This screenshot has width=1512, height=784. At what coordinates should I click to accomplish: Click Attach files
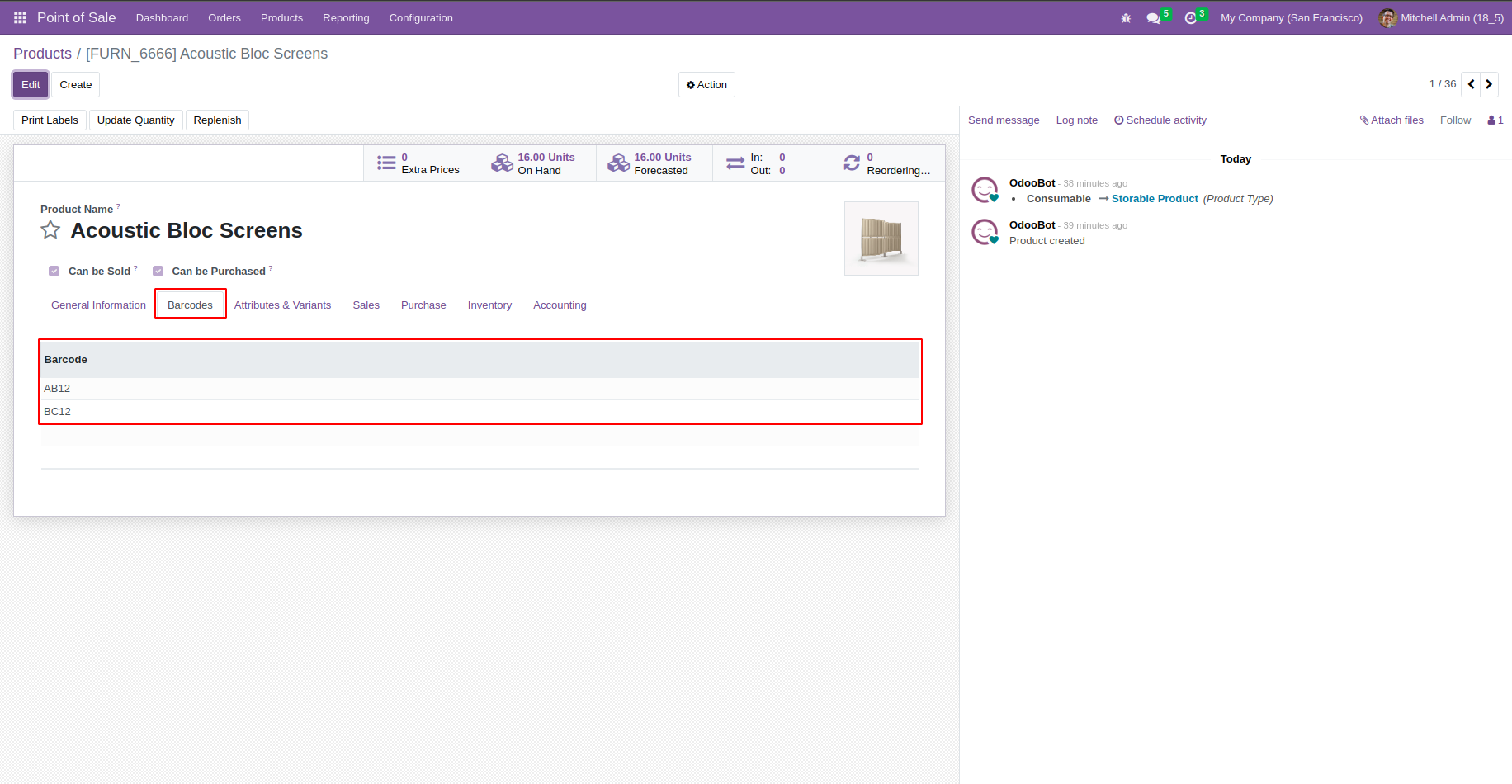coord(1392,120)
